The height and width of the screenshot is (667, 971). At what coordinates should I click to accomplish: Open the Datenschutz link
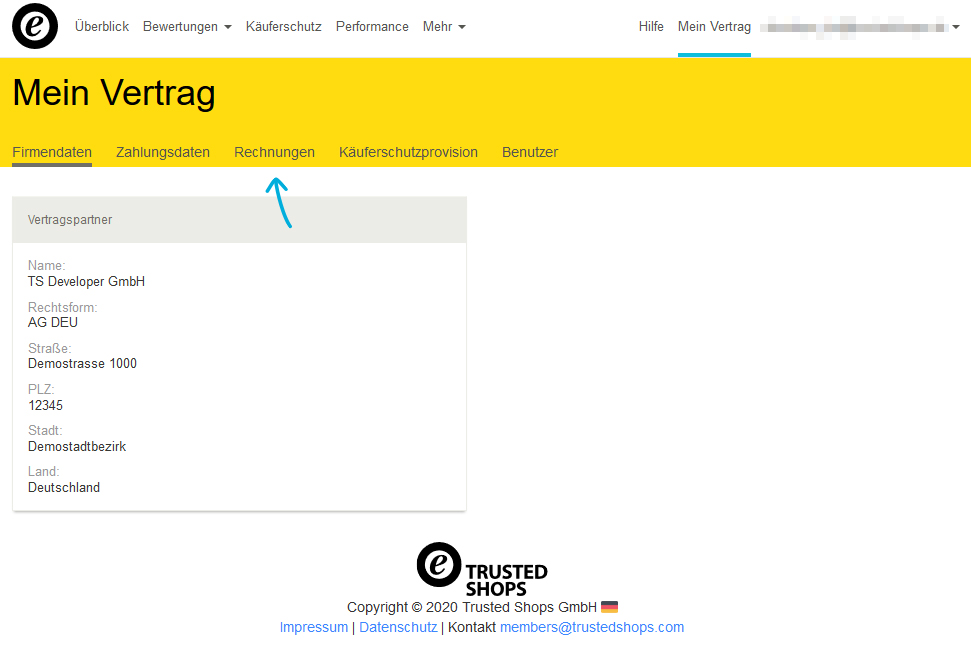pyautogui.click(x=398, y=627)
